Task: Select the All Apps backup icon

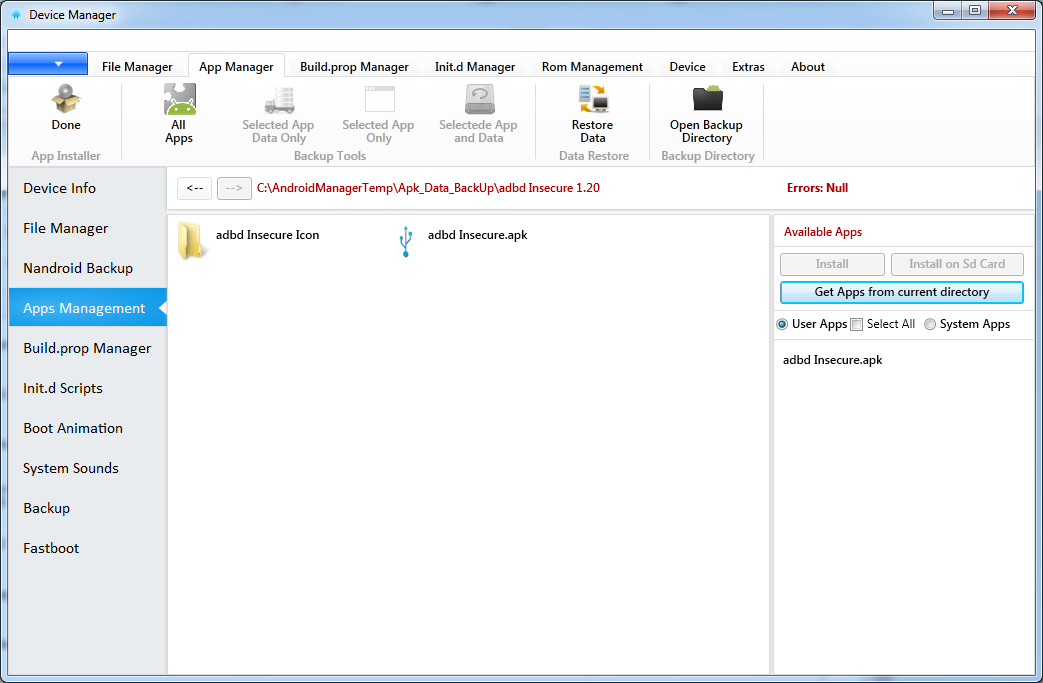Action: pyautogui.click(x=179, y=100)
